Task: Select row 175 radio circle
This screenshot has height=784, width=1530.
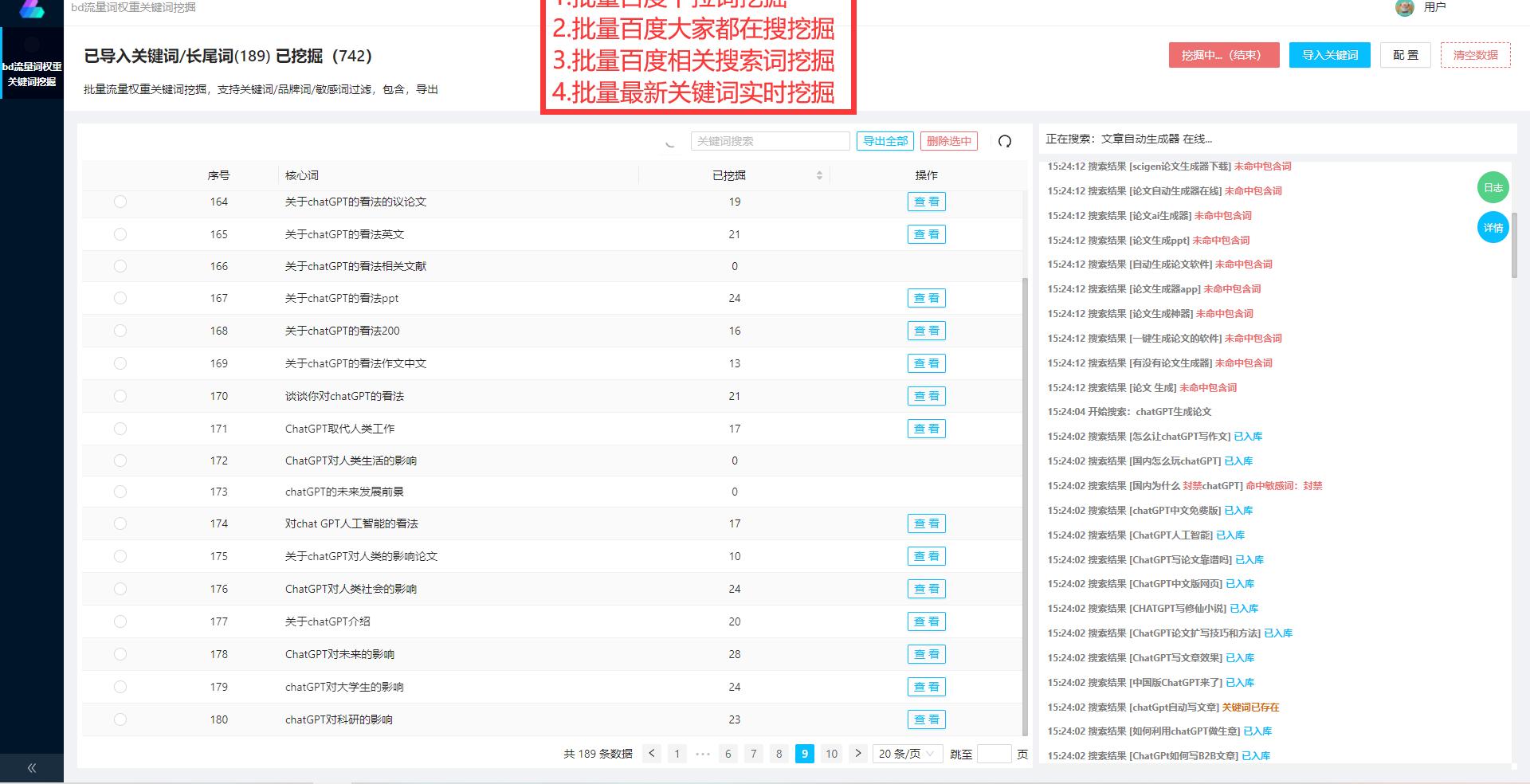Action: 120,556
